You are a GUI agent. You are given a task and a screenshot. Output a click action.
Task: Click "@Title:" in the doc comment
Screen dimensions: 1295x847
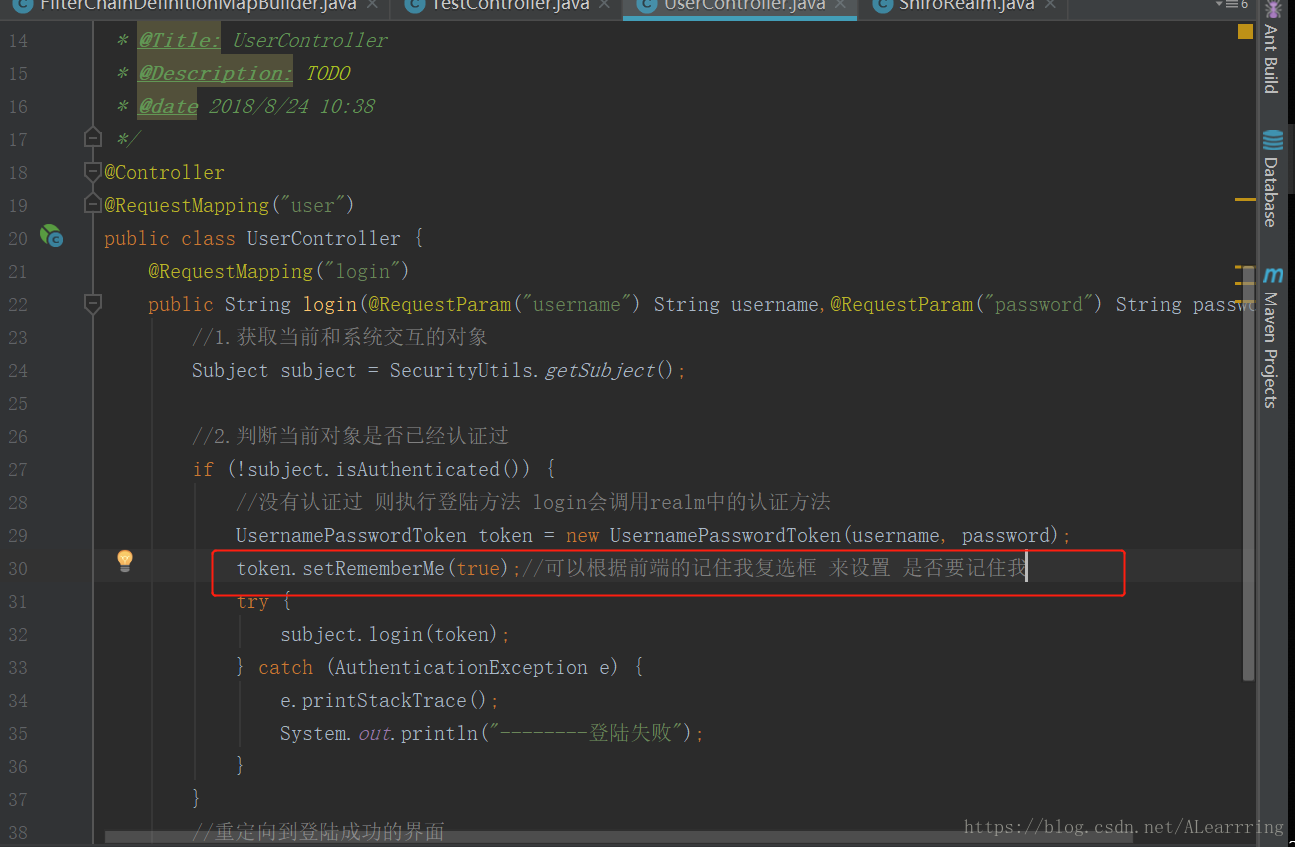[x=180, y=41]
